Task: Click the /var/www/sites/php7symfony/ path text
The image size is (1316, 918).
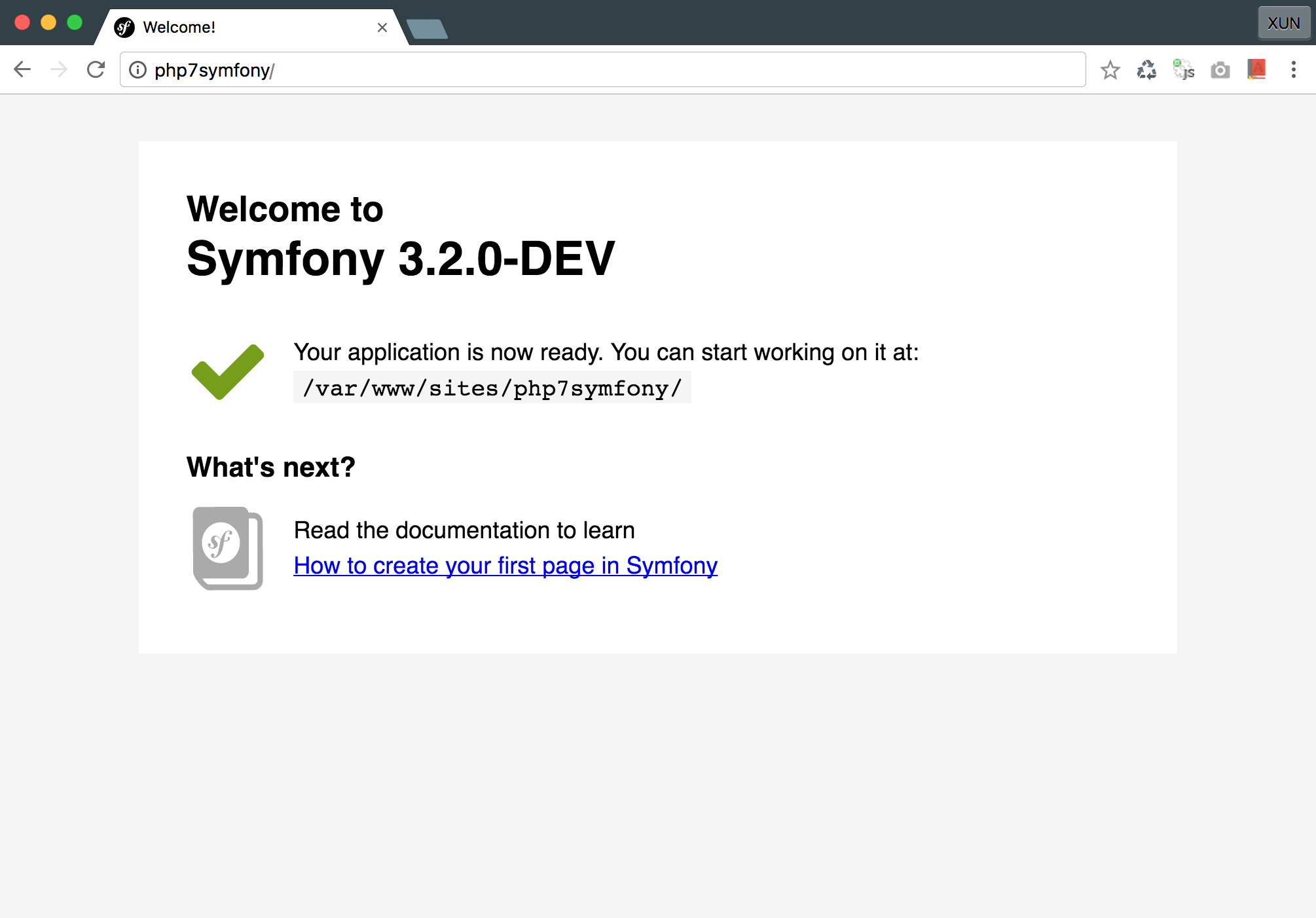Action: 492,388
